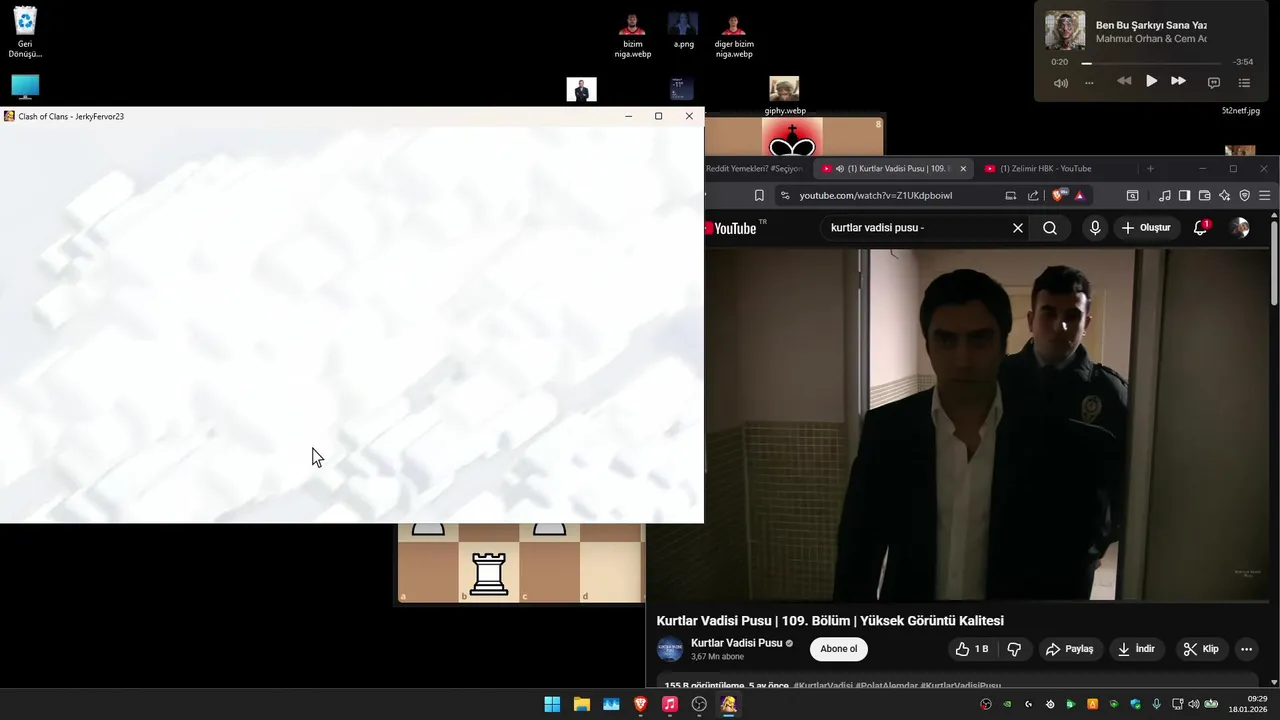Viewport: 1280px width, 720px height.
Task: Play the song in the mini music player
Action: tap(1151, 82)
